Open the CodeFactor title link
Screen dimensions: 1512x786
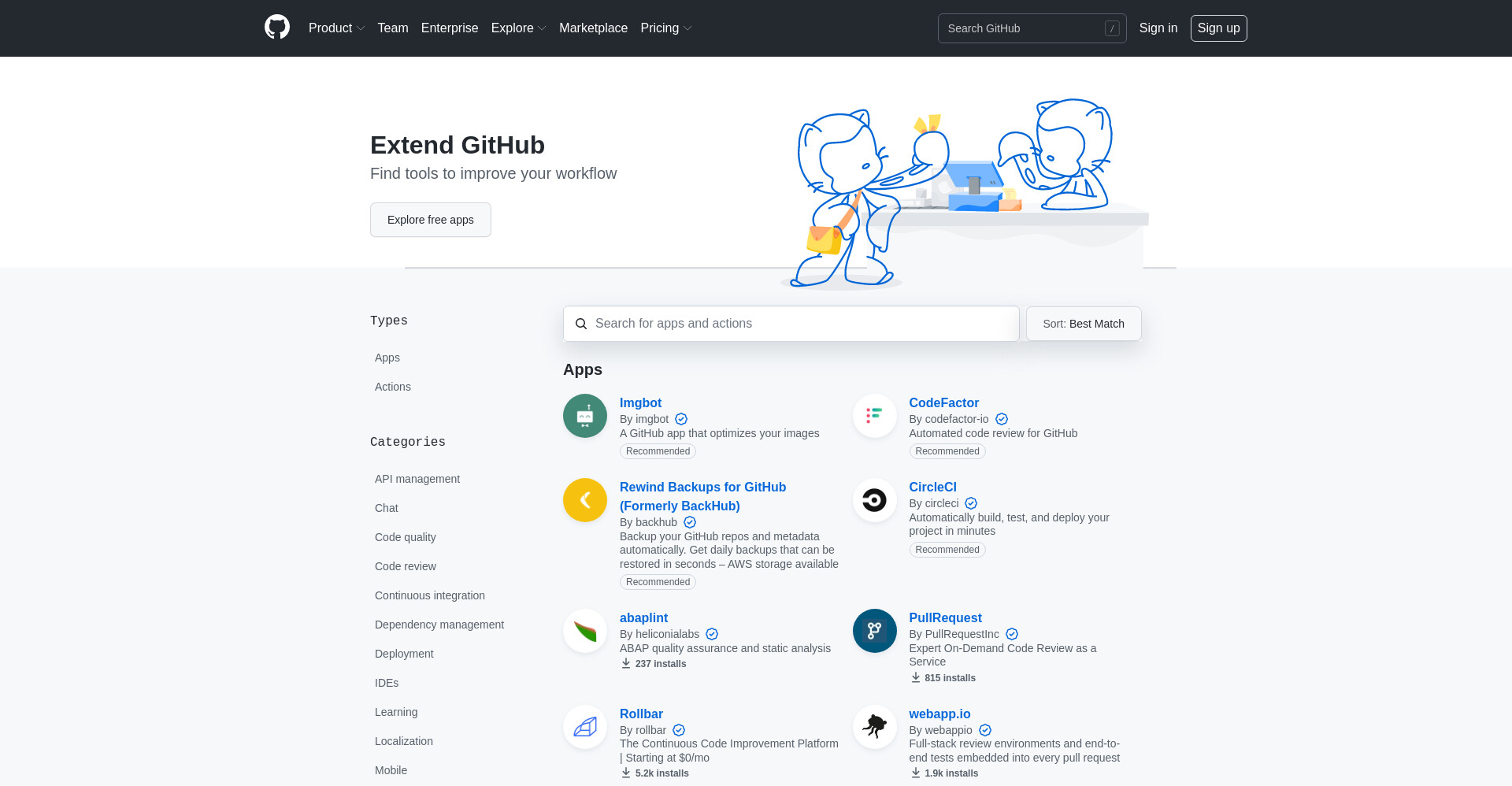(943, 402)
